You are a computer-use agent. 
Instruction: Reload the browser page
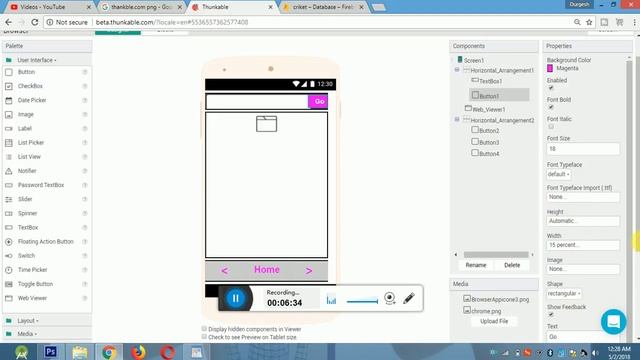35,22
